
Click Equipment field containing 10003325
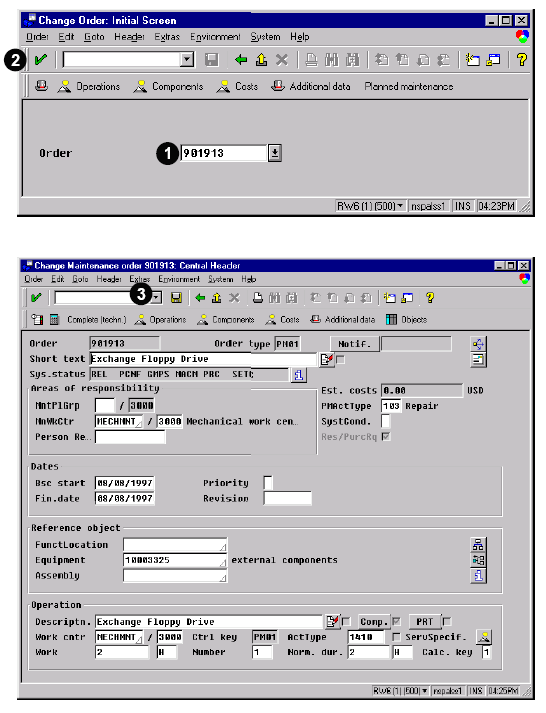point(175,560)
